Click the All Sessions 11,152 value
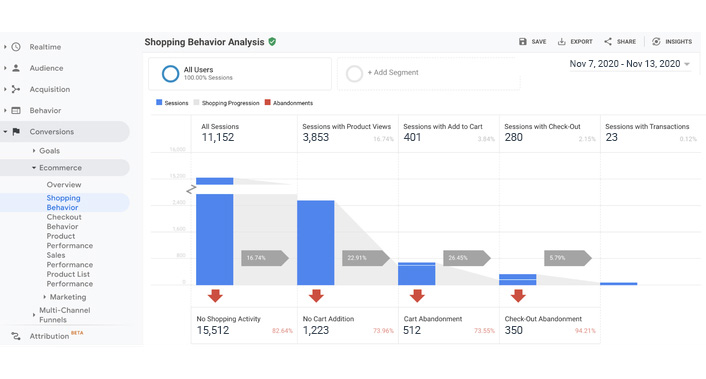The width and height of the screenshot is (706, 379). tap(217, 137)
